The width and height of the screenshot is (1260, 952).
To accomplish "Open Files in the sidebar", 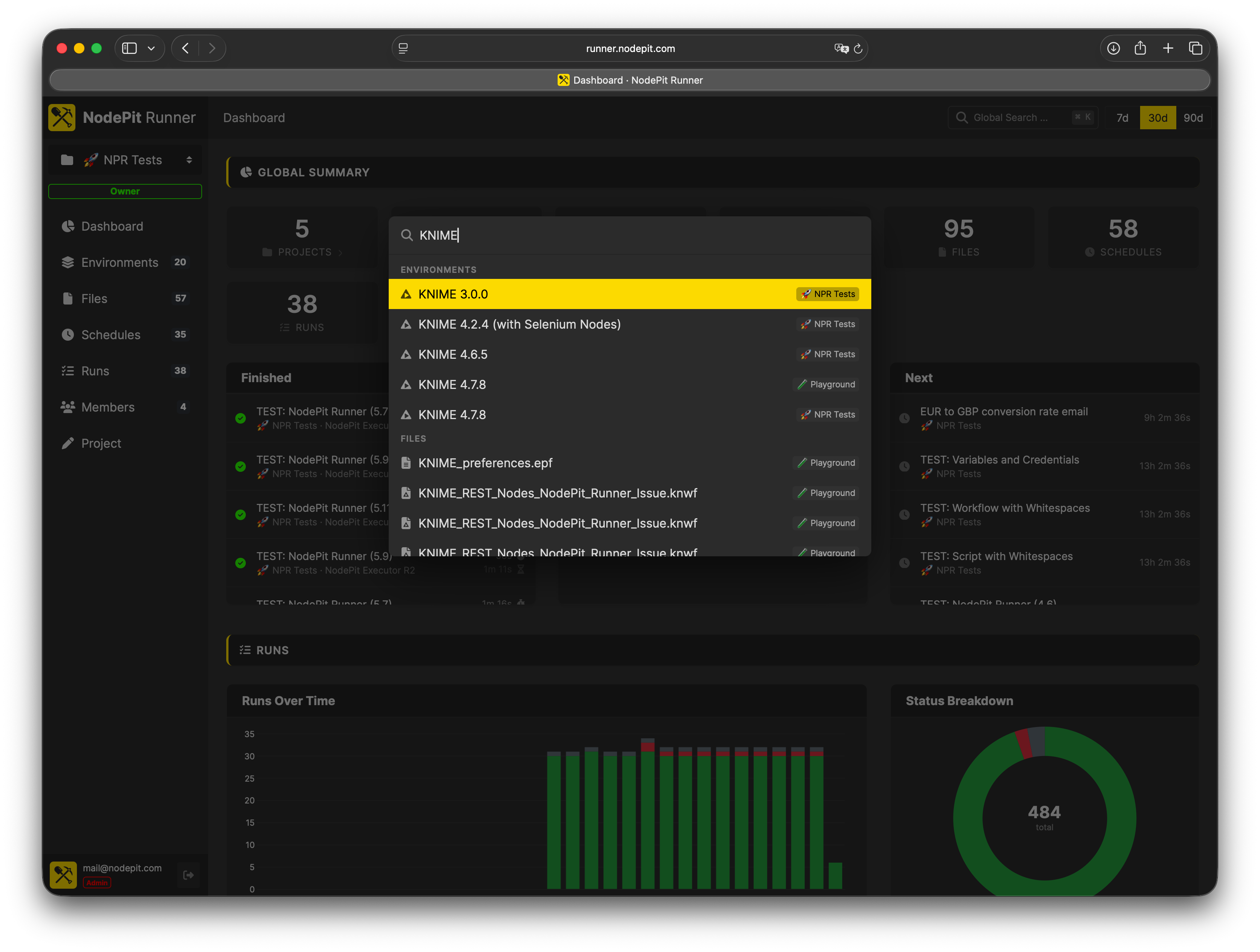I will point(125,298).
